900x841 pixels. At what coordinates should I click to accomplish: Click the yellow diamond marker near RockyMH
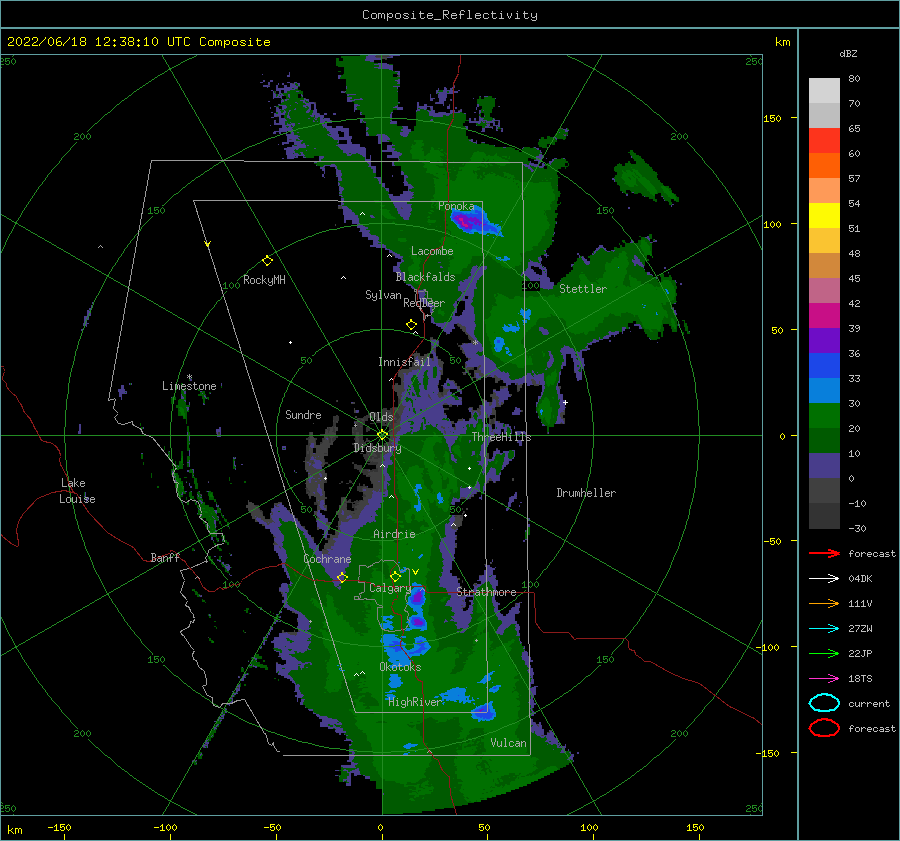click(x=267, y=261)
